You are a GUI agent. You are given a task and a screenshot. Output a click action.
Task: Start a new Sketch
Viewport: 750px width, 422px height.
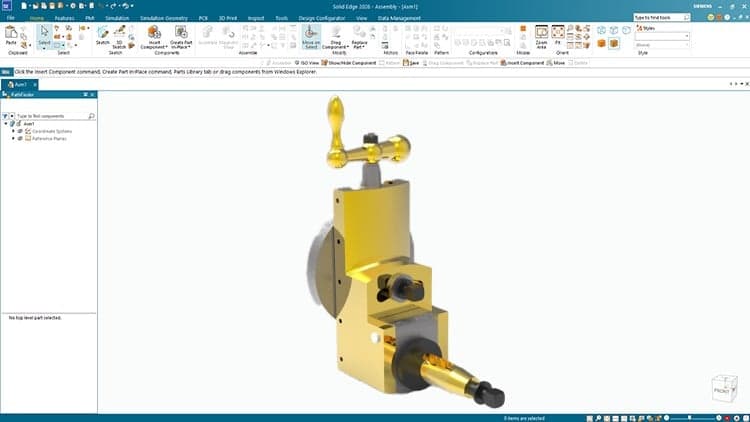[x=102, y=35]
